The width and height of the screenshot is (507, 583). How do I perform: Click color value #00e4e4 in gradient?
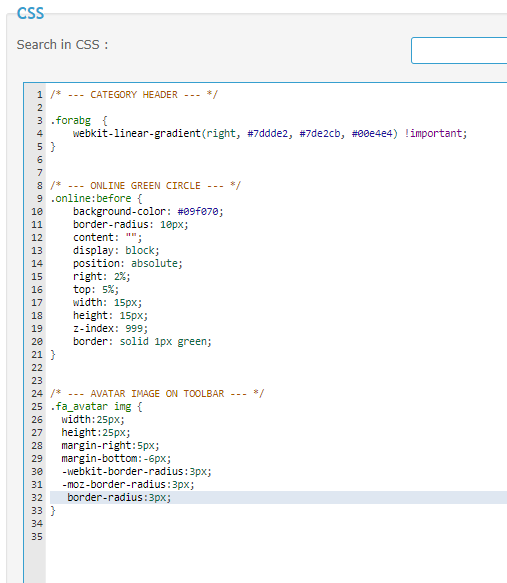click(x=372, y=133)
